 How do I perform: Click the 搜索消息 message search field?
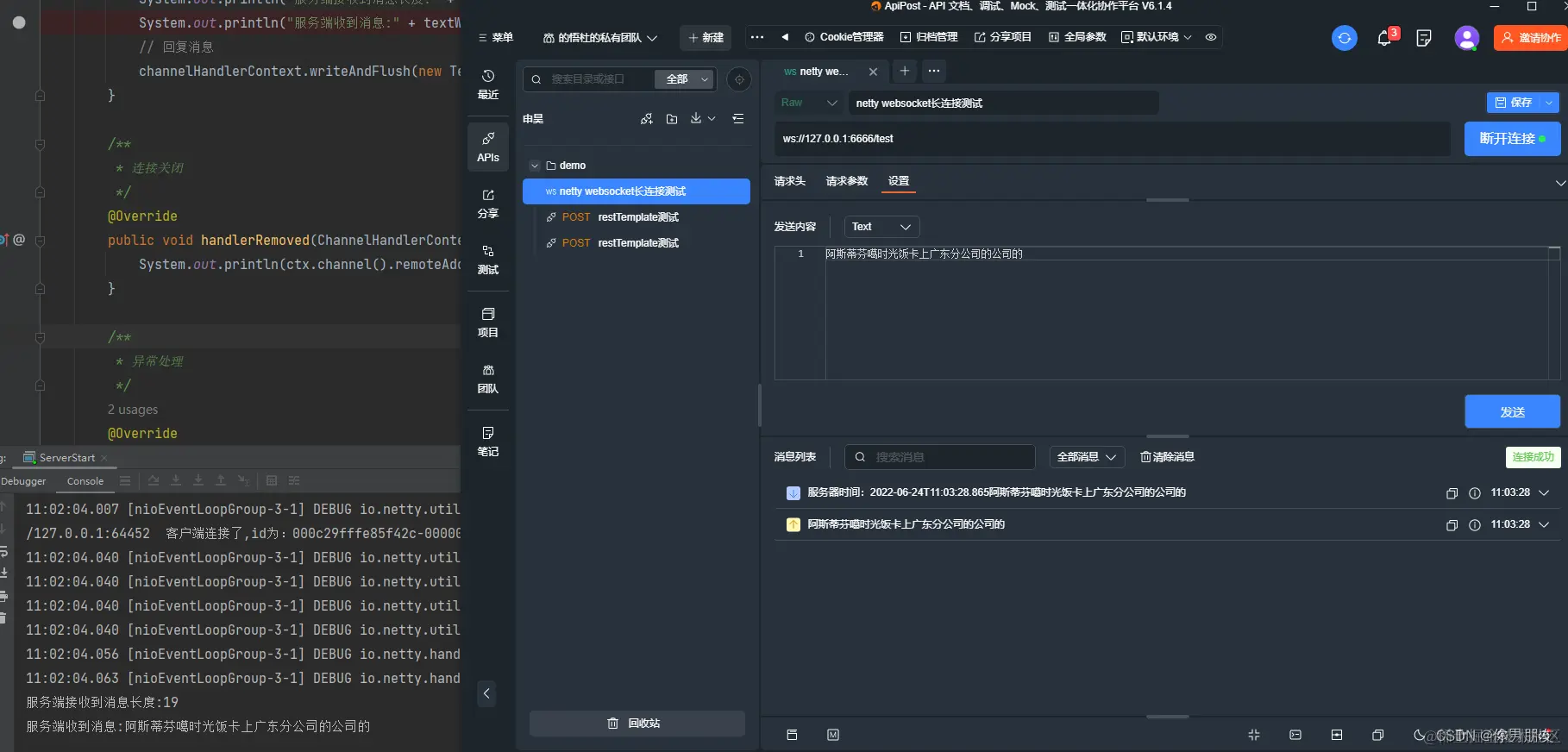click(939, 457)
